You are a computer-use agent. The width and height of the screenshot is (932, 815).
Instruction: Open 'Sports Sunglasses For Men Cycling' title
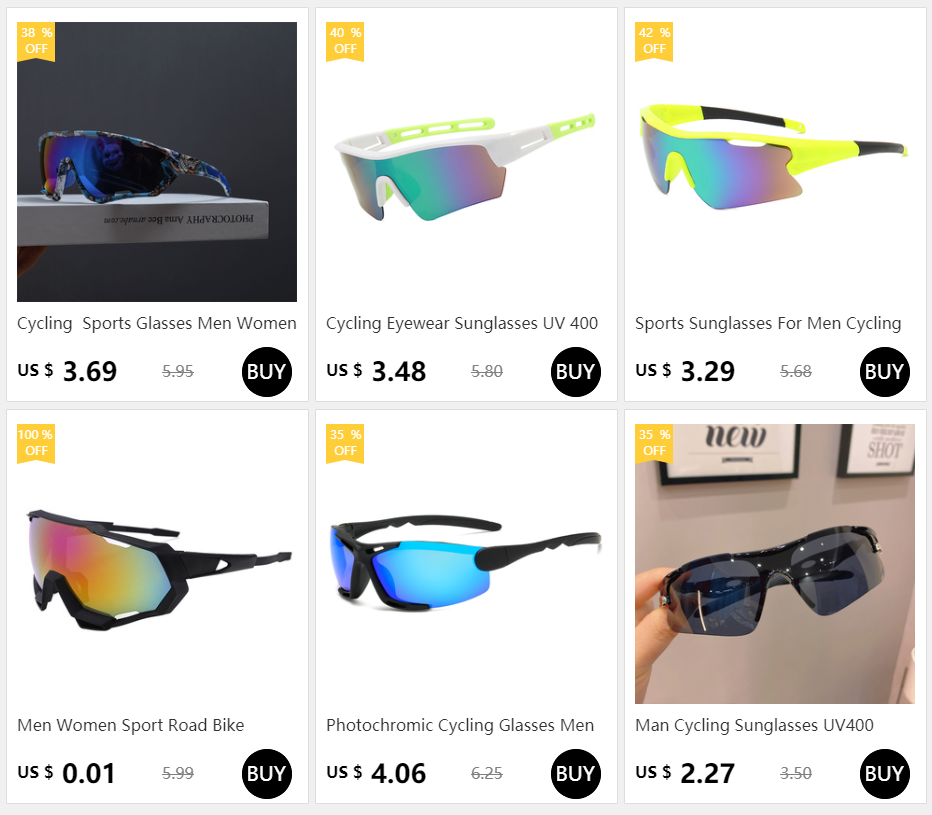[768, 323]
